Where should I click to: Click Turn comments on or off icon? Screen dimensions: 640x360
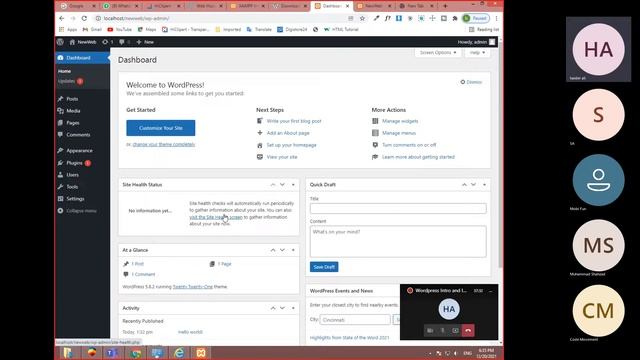(375, 145)
